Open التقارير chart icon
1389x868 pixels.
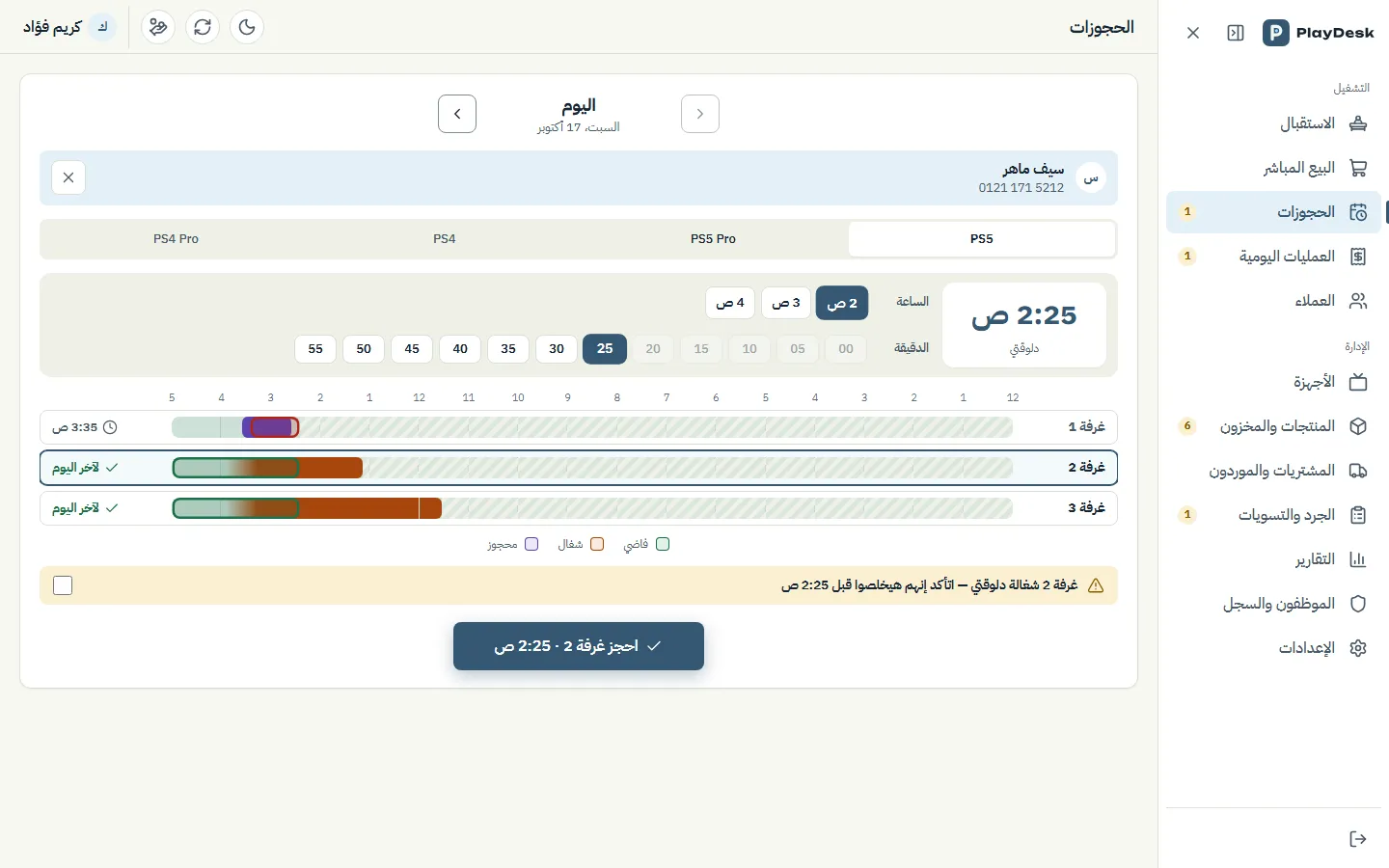(1358, 559)
